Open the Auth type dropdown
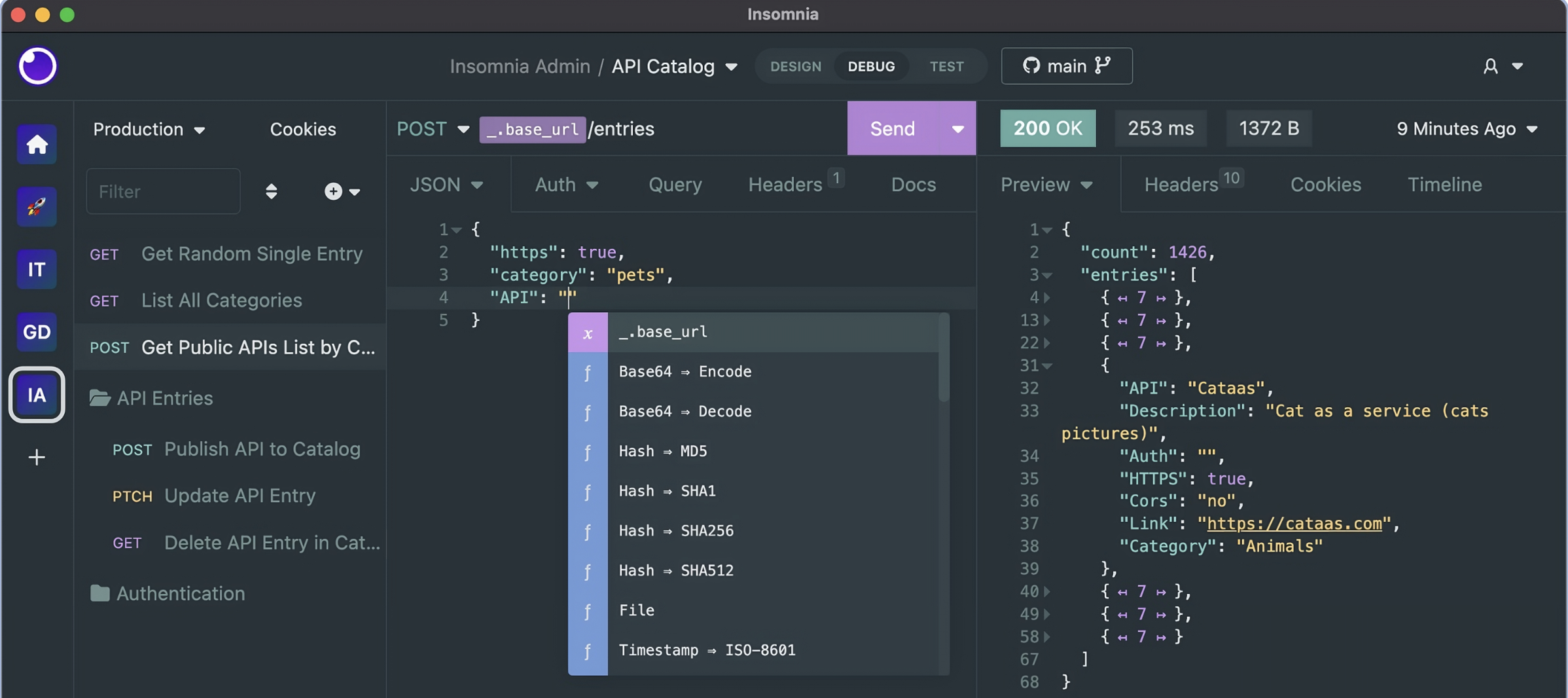The image size is (1568, 698). 567,185
